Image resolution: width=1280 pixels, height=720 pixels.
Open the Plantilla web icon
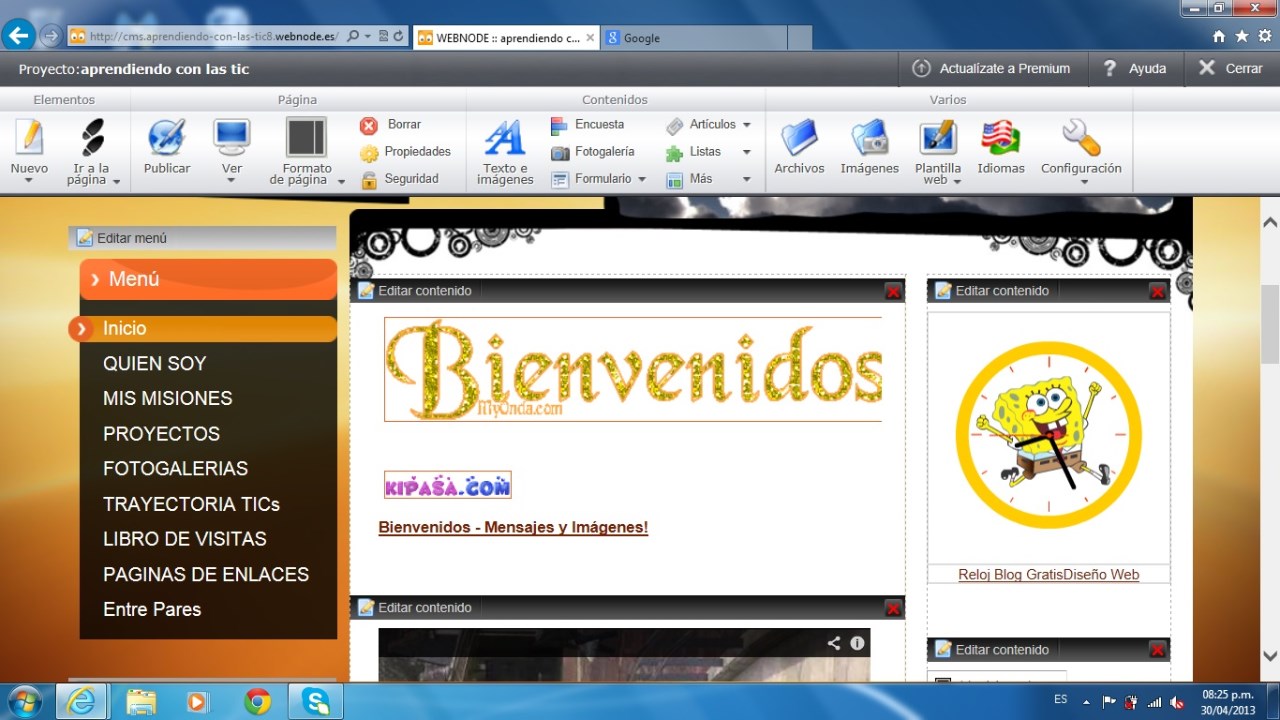click(x=938, y=137)
